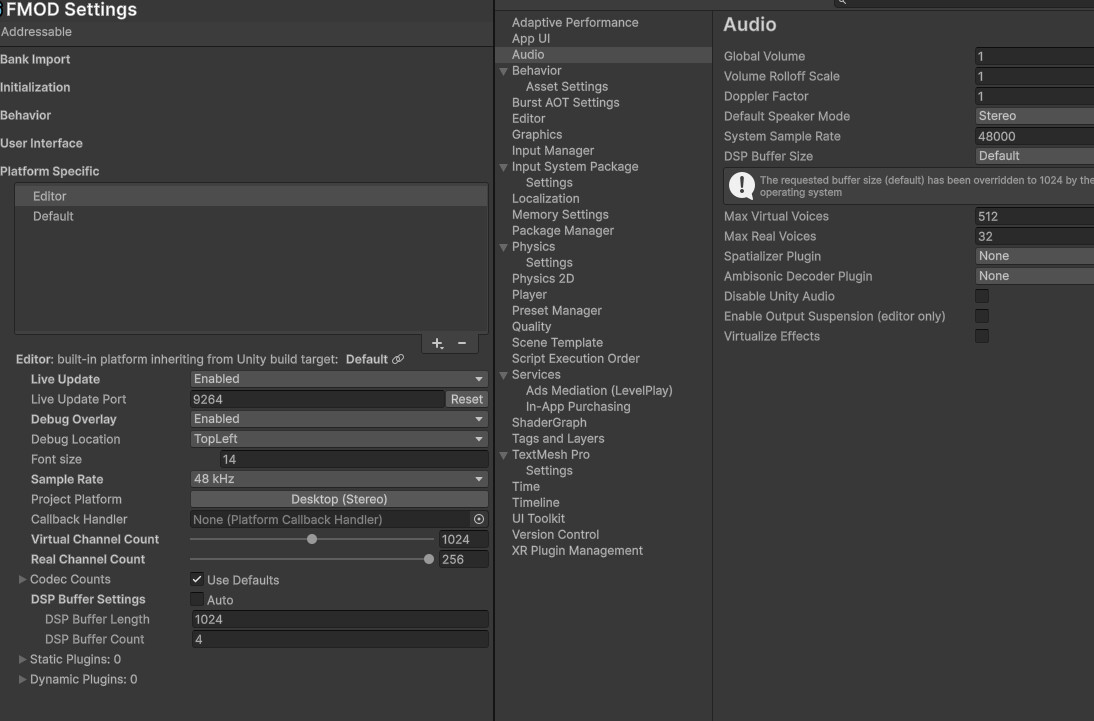Open the Callback Handler object picker
1094x721 pixels.
(479, 519)
